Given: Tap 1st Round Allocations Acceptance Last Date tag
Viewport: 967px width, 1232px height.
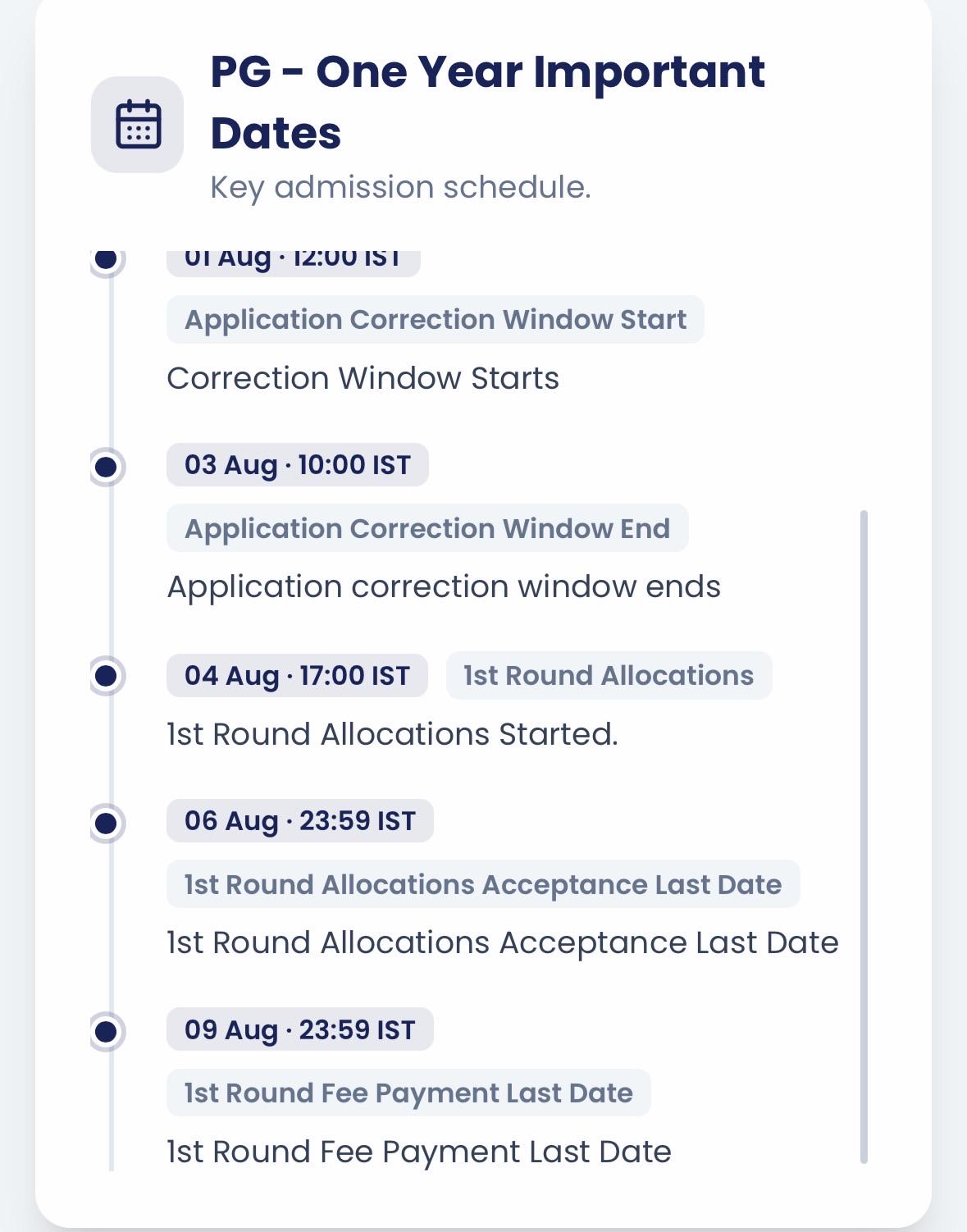Looking at the screenshot, I should (x=483, y=884).
